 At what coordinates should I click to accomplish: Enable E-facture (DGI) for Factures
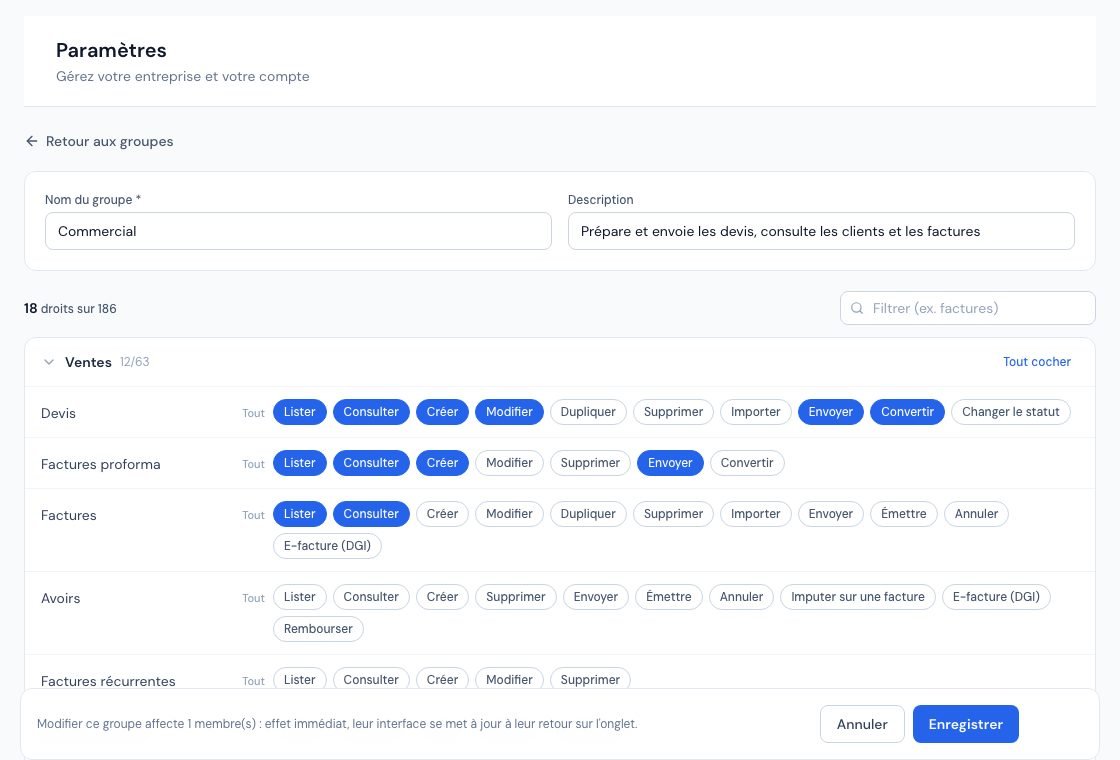point(327,546)
